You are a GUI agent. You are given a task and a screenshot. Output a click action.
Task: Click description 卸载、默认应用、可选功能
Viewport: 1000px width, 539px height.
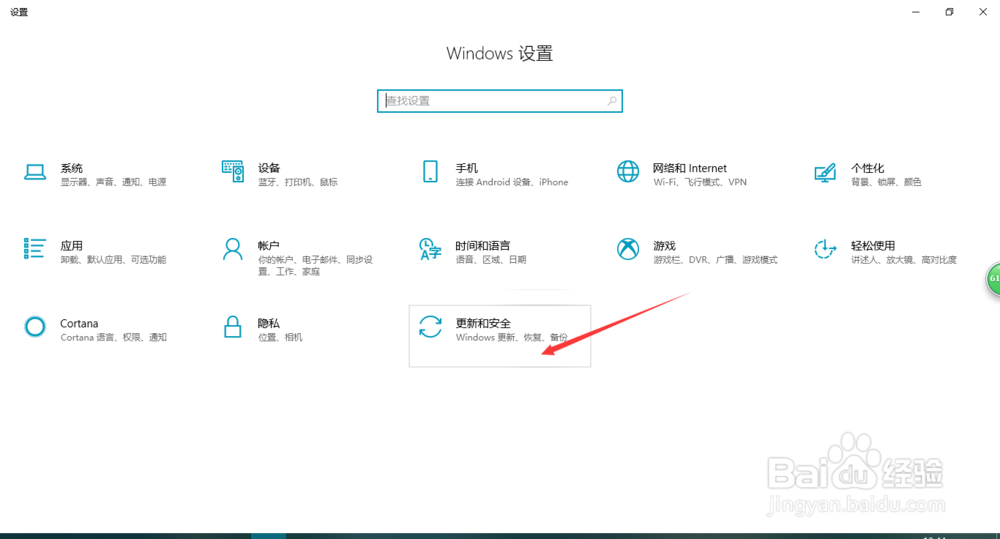click(x=114, y=260)
